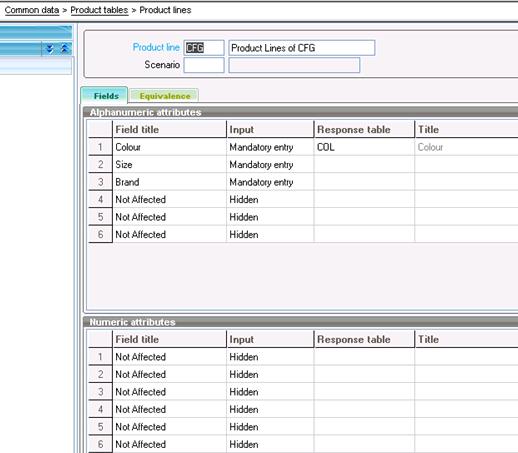Switch to the Equivalence tab
Image resolution: width=518 pixels, height=453 pixels.
coord(165,96)
